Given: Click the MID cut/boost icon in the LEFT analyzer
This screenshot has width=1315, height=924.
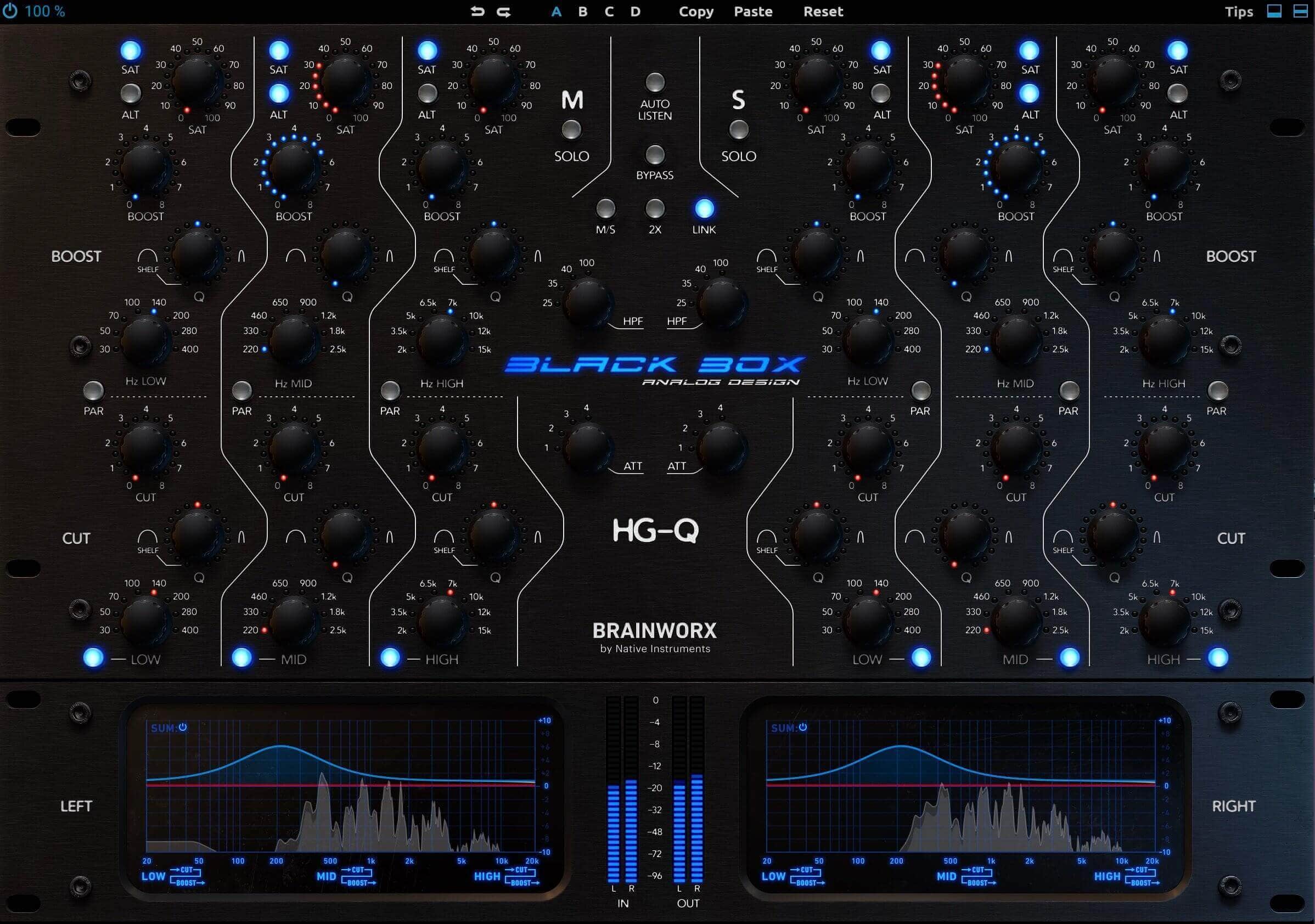Looking at the screenshot, I should coord(358,876).
